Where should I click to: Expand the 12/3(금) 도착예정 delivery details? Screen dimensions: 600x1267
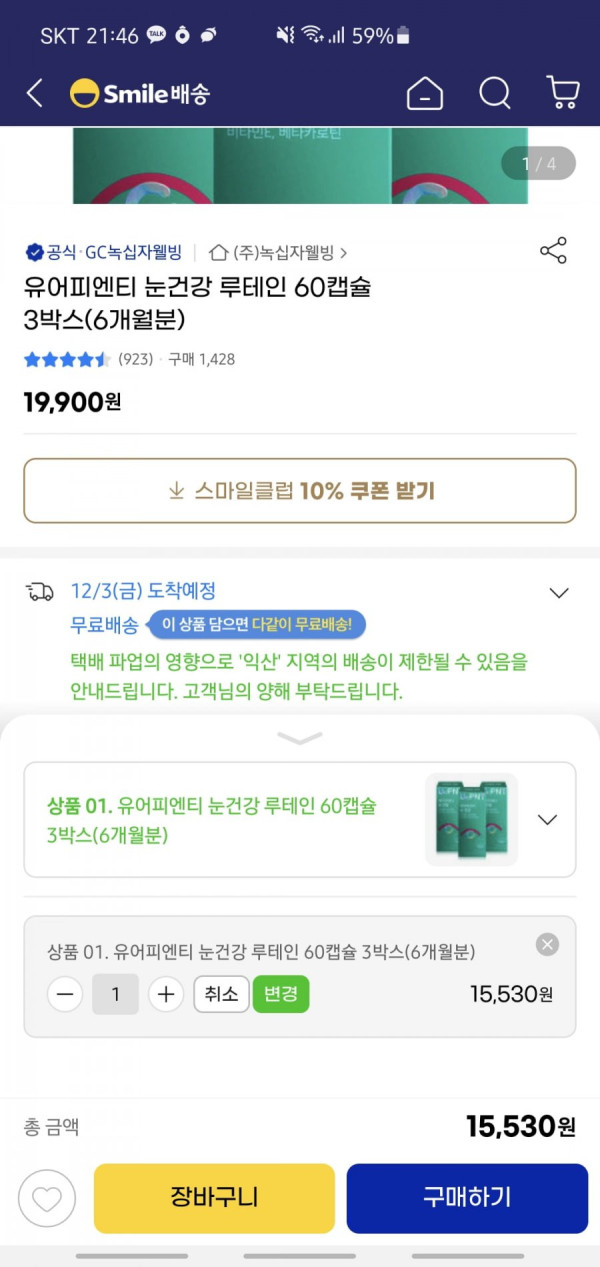click(559, 593)
